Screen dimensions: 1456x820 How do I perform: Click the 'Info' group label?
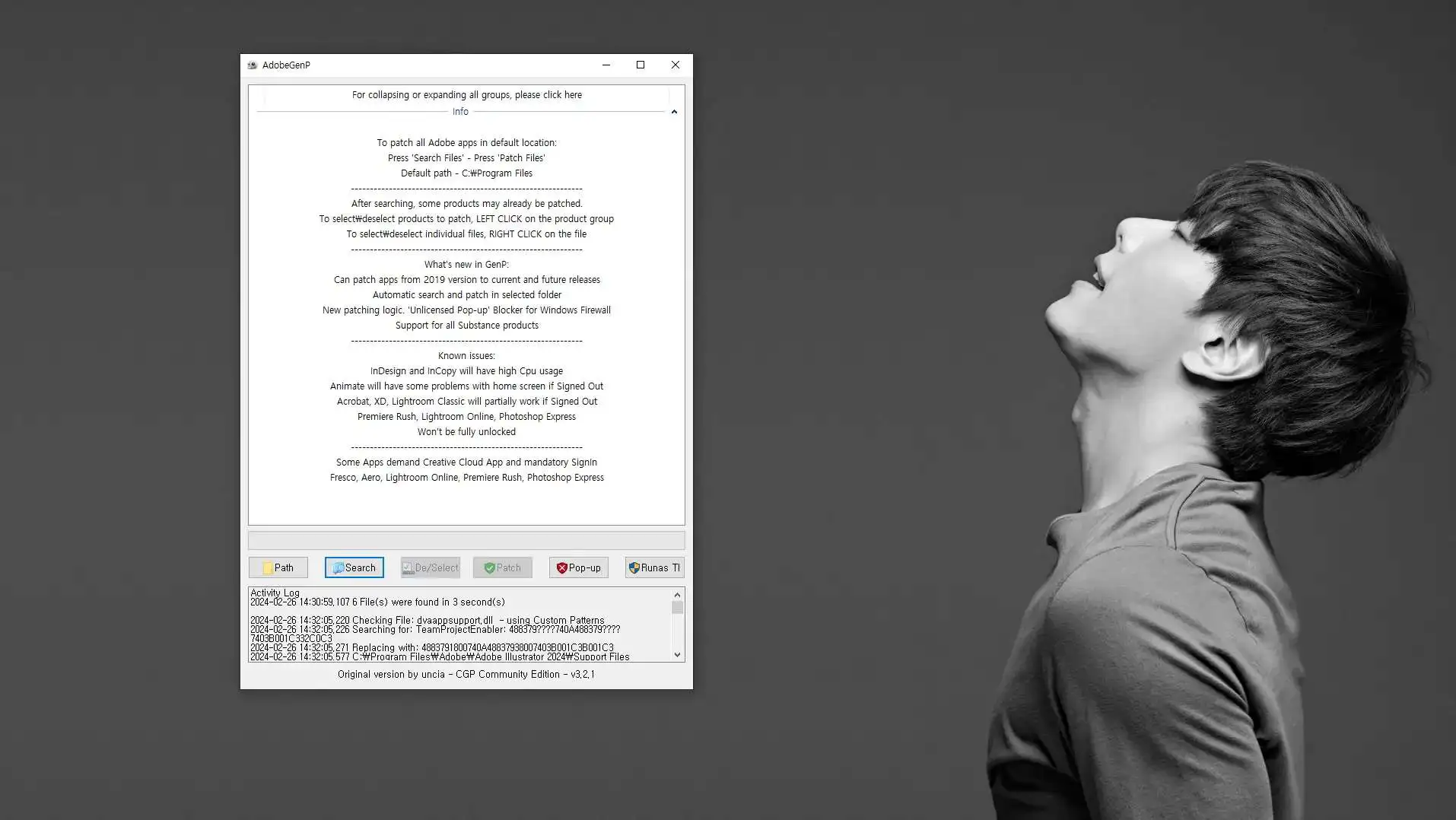(460, 112)
